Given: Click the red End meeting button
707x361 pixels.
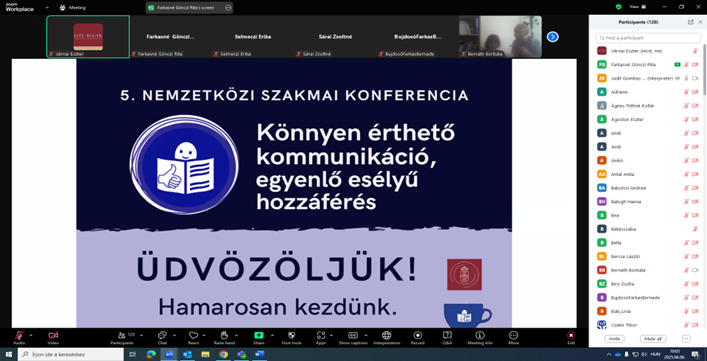Looking at the screenshot, I should (571, 338).
